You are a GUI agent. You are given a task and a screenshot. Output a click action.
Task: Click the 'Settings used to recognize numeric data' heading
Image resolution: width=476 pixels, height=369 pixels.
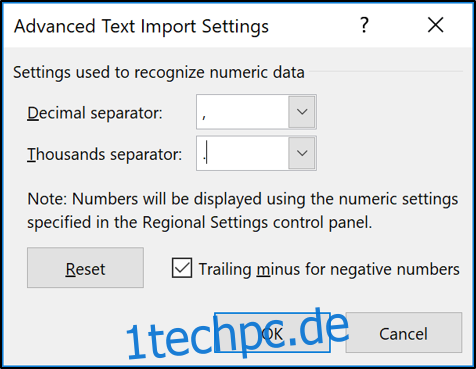tap(159, 72)
